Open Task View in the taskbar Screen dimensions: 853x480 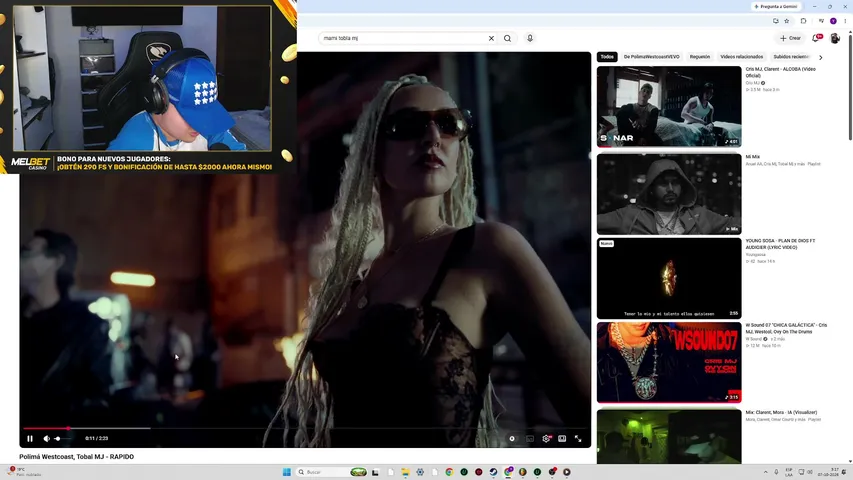click(375, 472)
